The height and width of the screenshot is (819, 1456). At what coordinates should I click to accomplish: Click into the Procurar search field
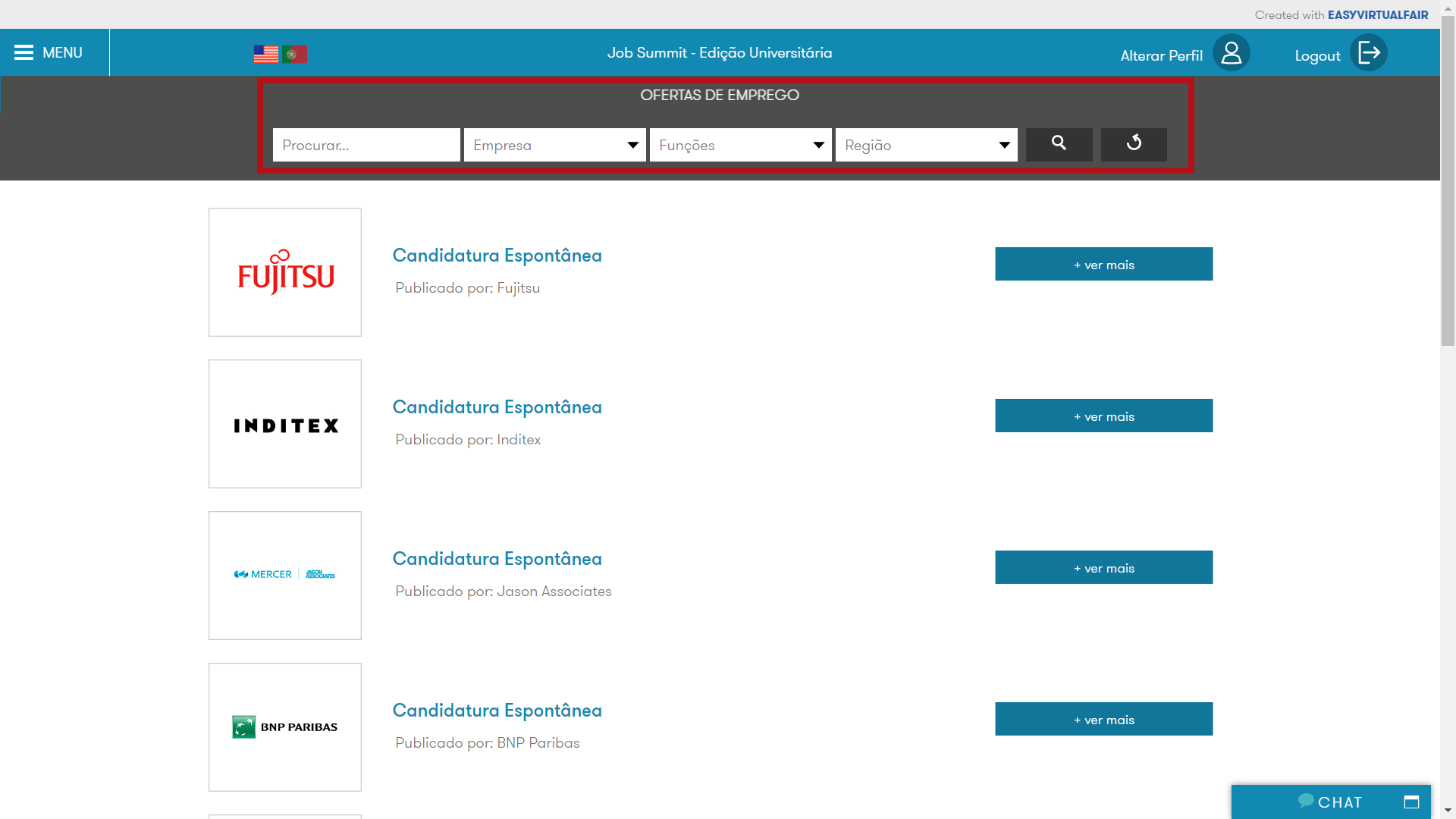[x=366, y=145]
